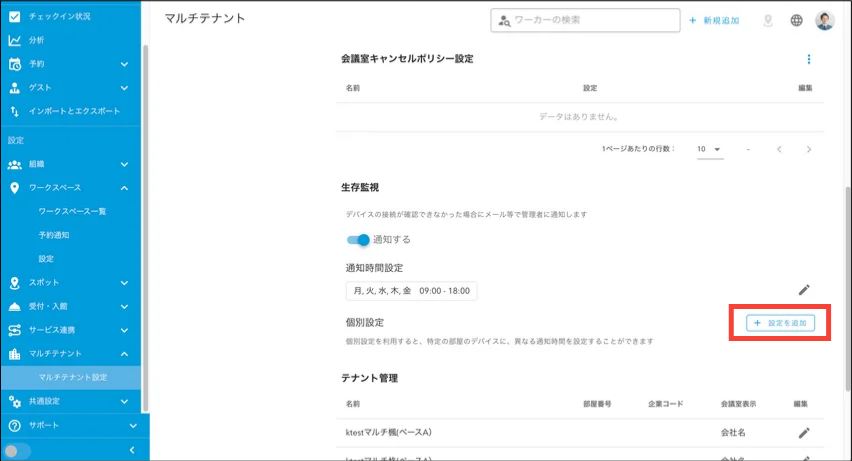The height and width of the screenshot is (461, 852).
Task: Open the rows-per-page dropdown
Action: pyautogui.click(x=709, y=149)
